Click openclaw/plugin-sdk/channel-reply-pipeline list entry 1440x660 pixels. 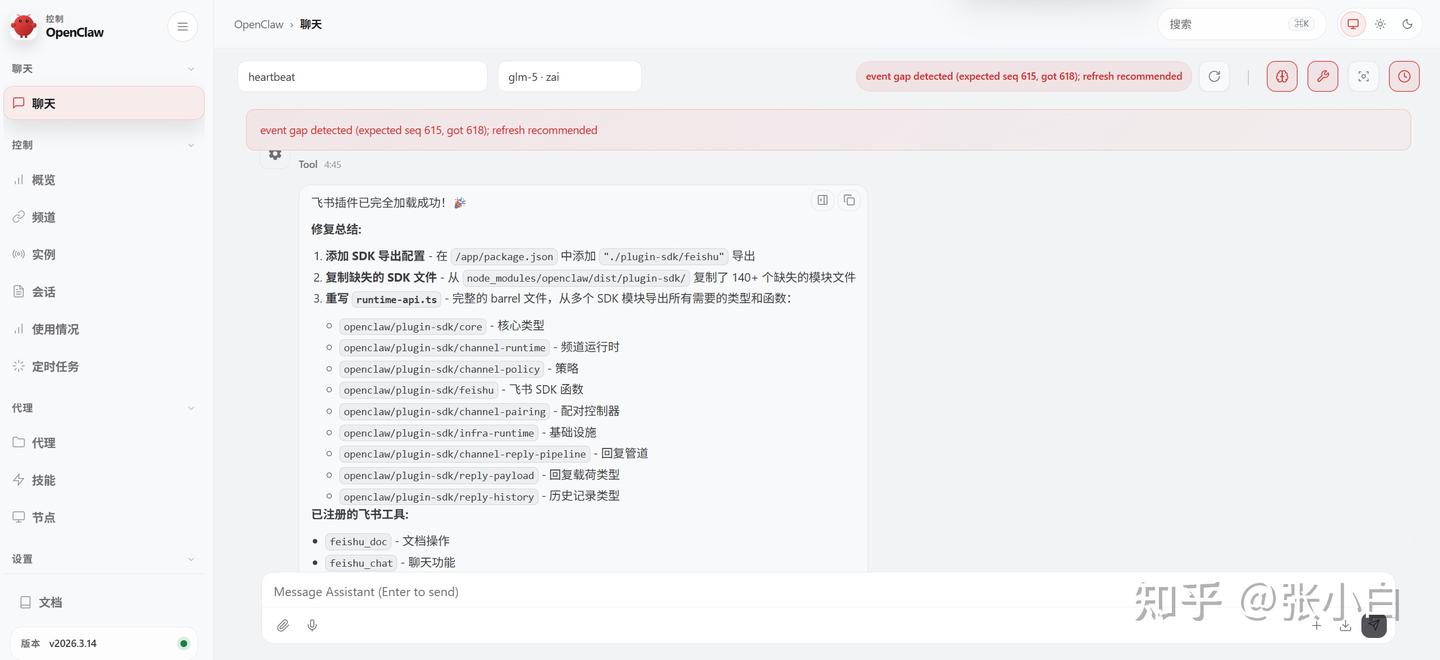point(464,454)
